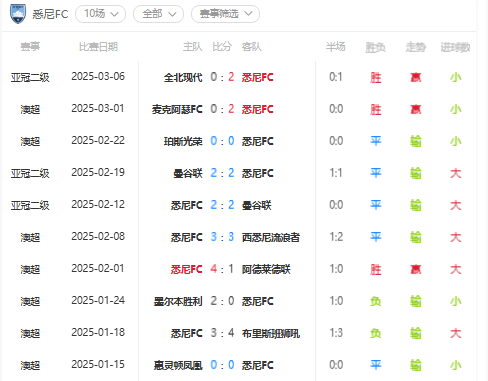Open the 2:2 score for 2025-02-19 match
This screenshot has width=488, height=381.
(222, 173)
